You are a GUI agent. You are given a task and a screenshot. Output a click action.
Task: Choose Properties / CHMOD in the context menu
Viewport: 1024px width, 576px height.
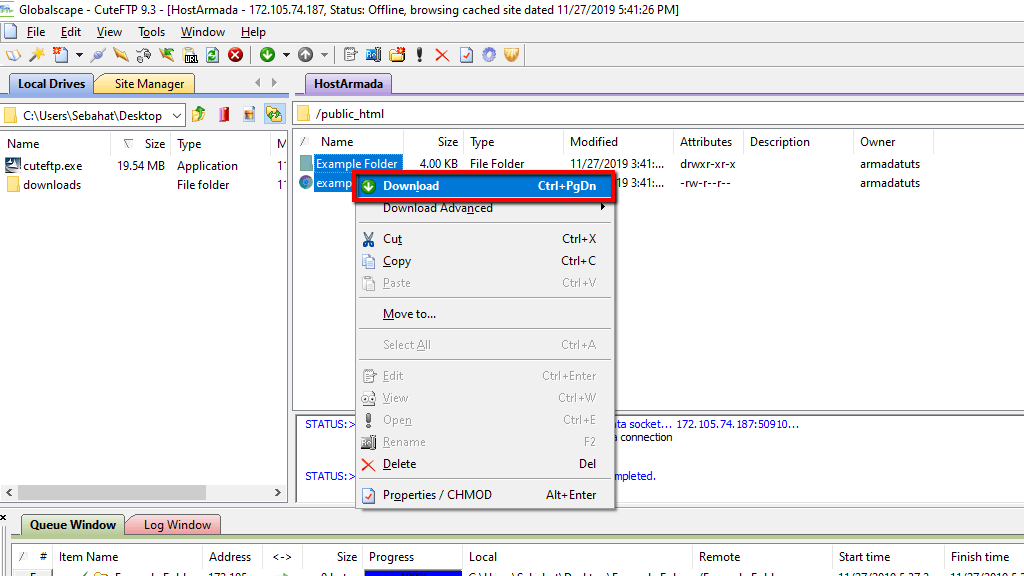(484, 495)
